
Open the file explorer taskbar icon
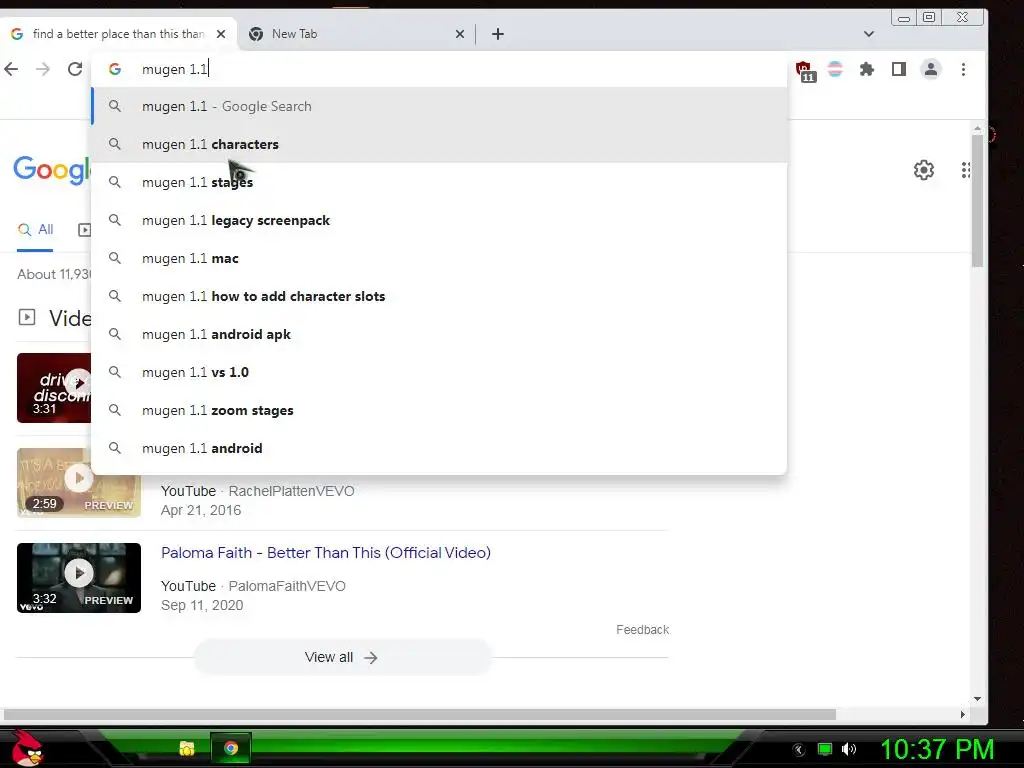pyautogui.click(x=187, y=748)
